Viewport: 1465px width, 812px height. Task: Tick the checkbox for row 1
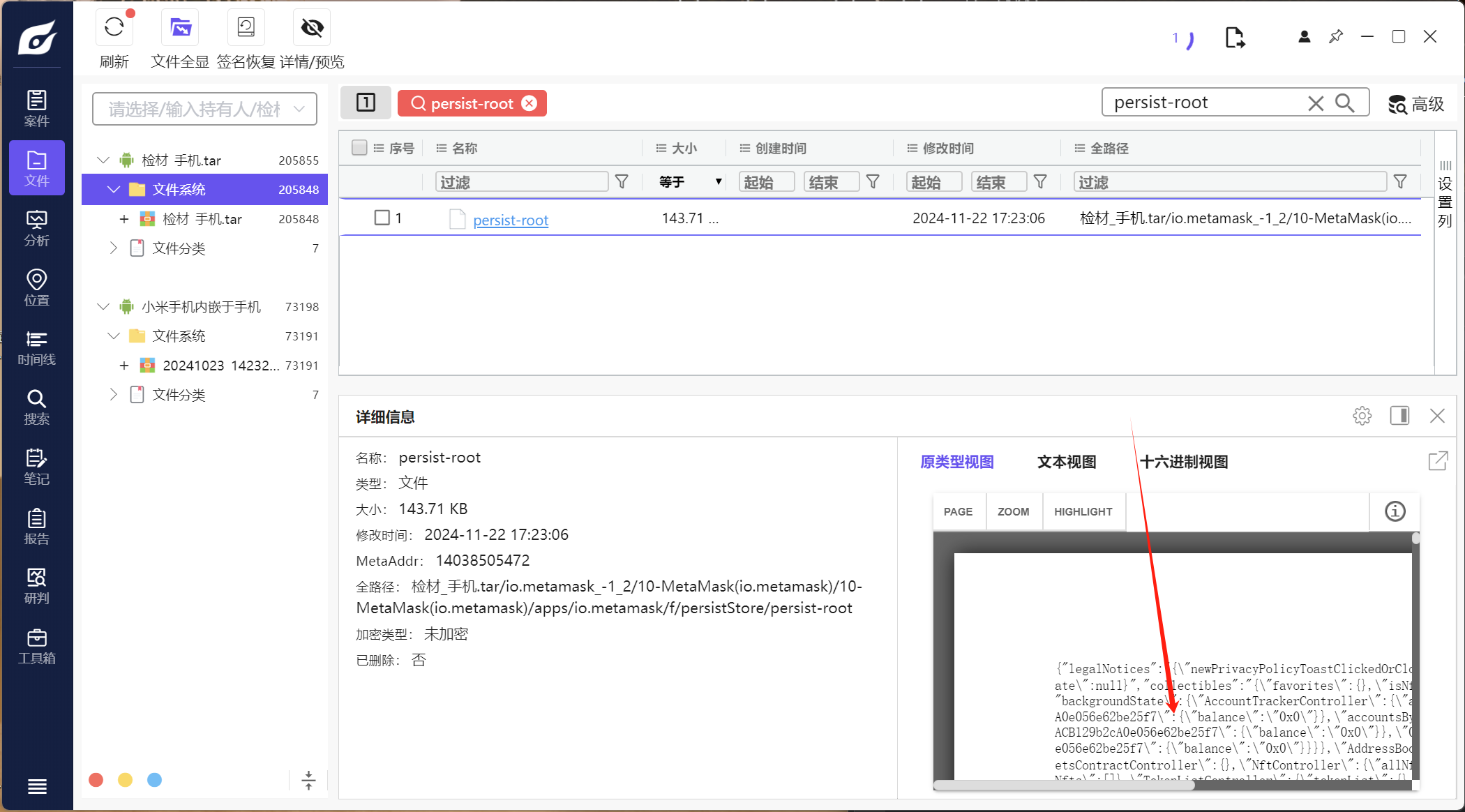pyautogui.click(x=382, y=218)
